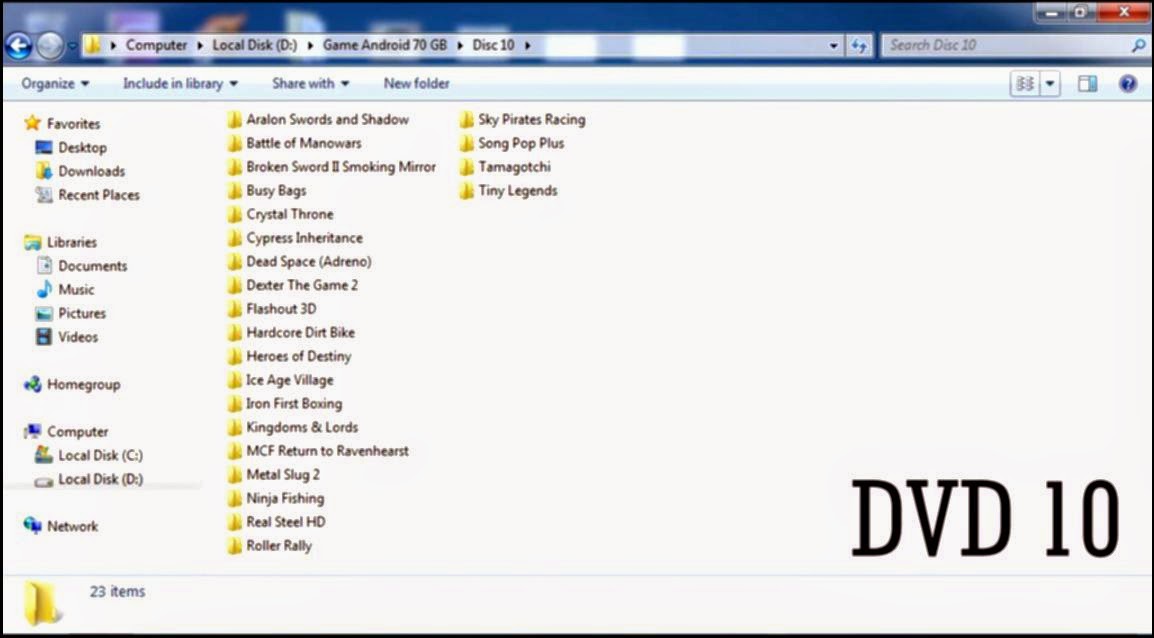Go to Game Android 70 GB breadcrumb

coord(385,45)
